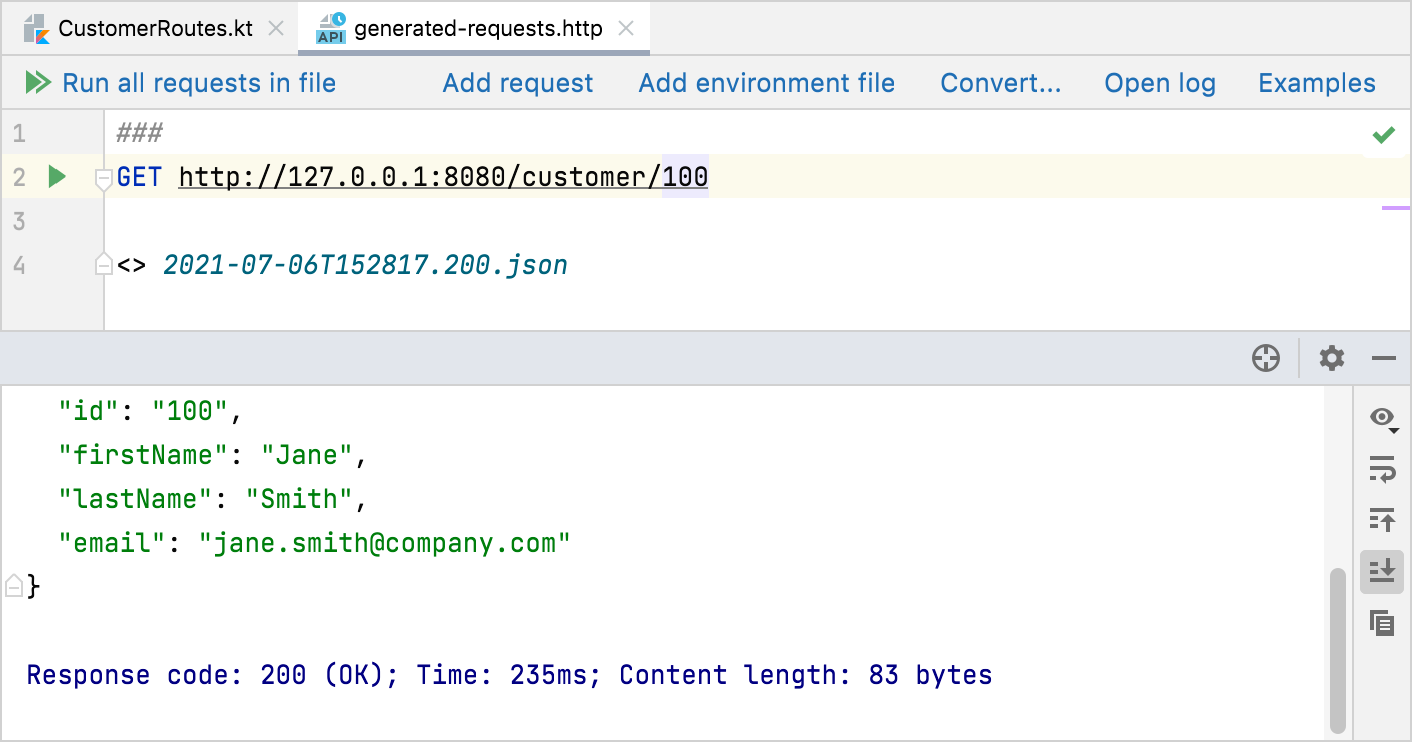
Task: Toggle scroll-to-end in response panel
Action: point(1382,571)
